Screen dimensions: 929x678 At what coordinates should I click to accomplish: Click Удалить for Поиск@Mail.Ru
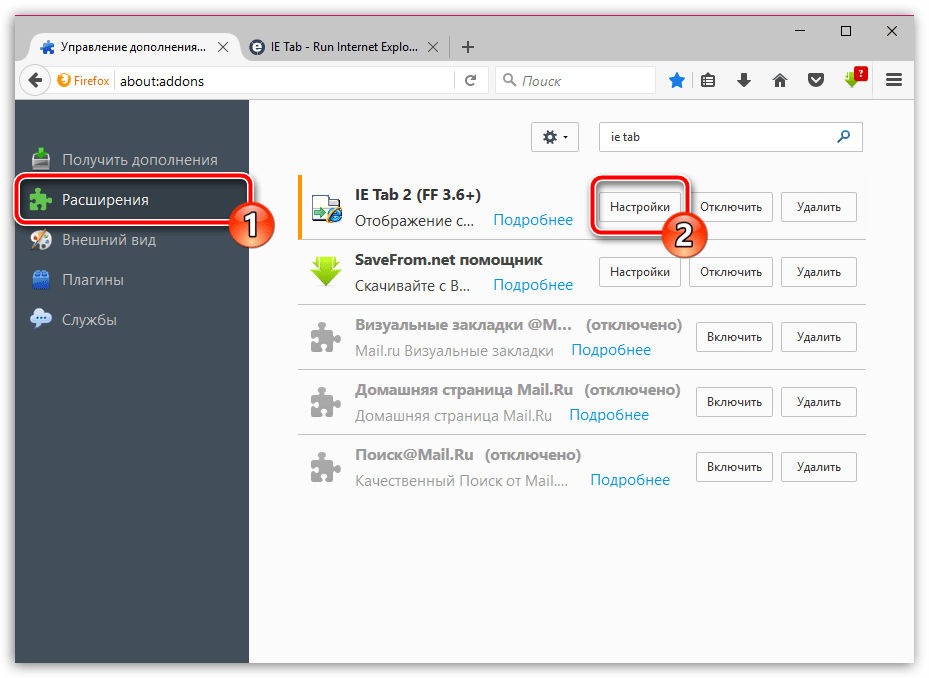pyautogui.click(x=819, y=467)
